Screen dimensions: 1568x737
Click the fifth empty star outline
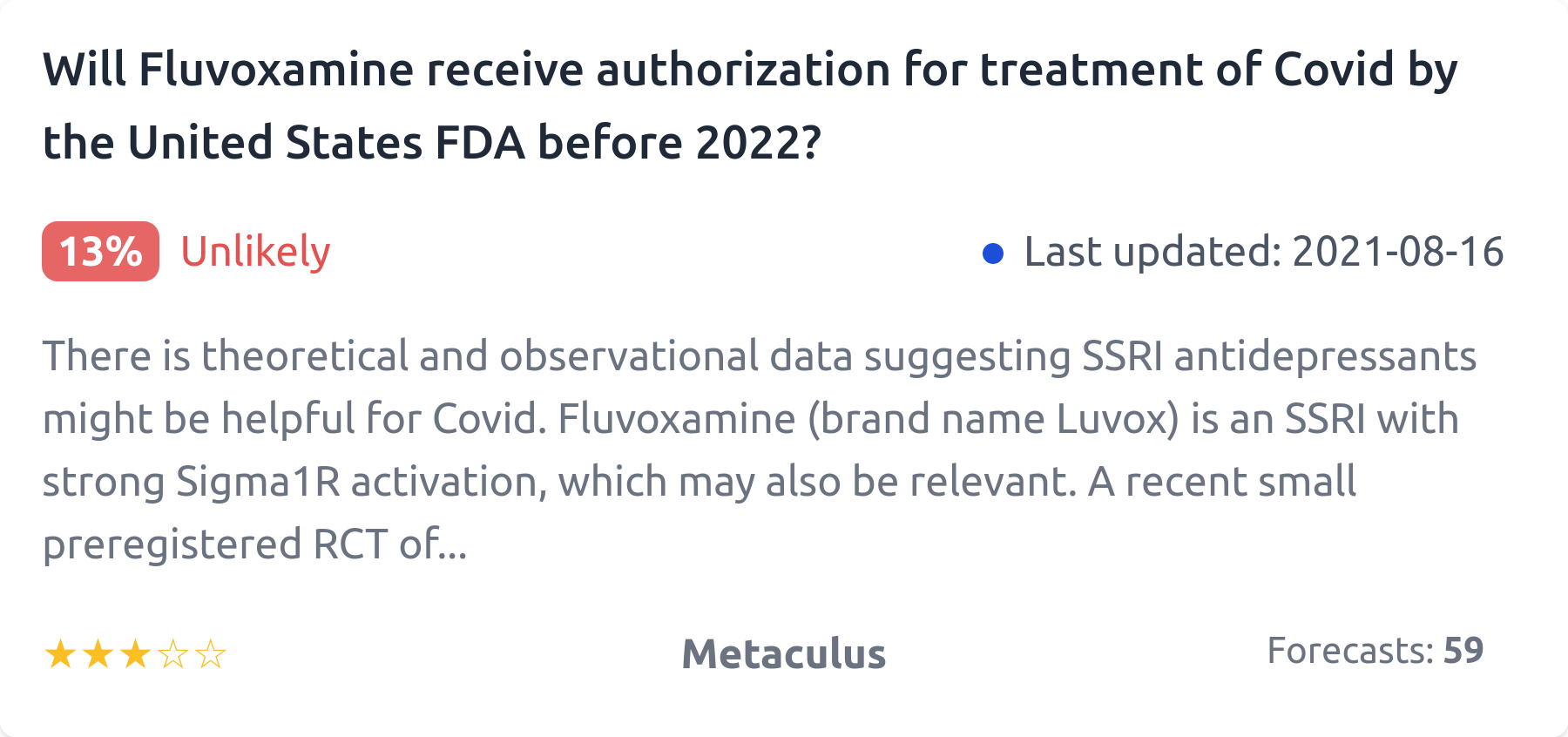(211, 654)
